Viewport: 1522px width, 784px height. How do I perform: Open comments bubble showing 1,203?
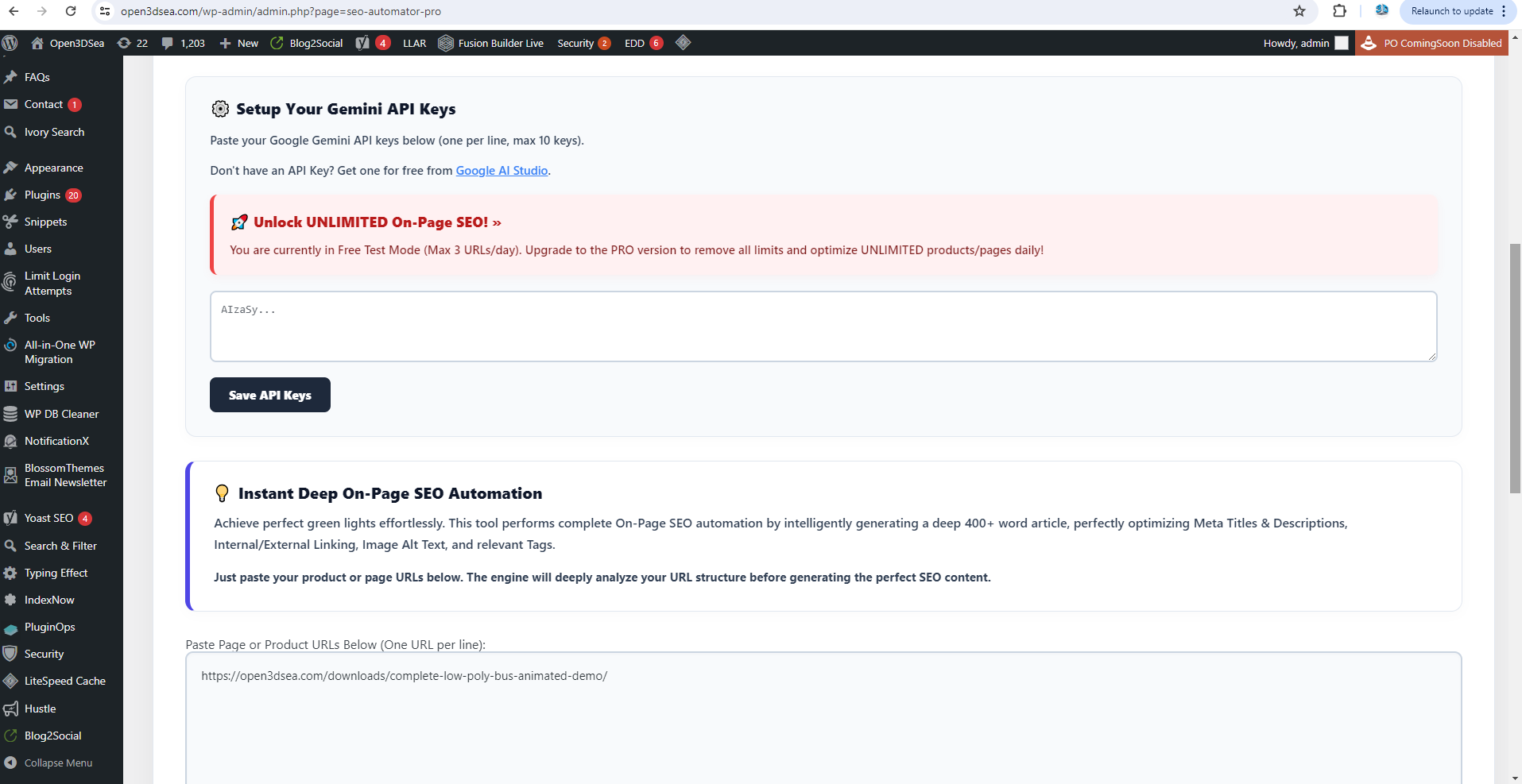tap(183, 43)
